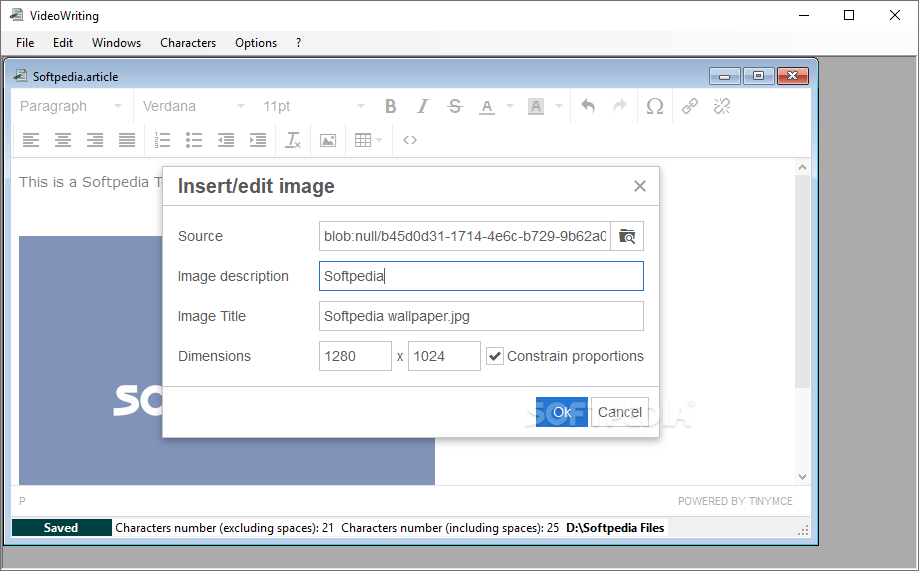
Task: Open the Edit menu
Action: (x=63, y=43)
